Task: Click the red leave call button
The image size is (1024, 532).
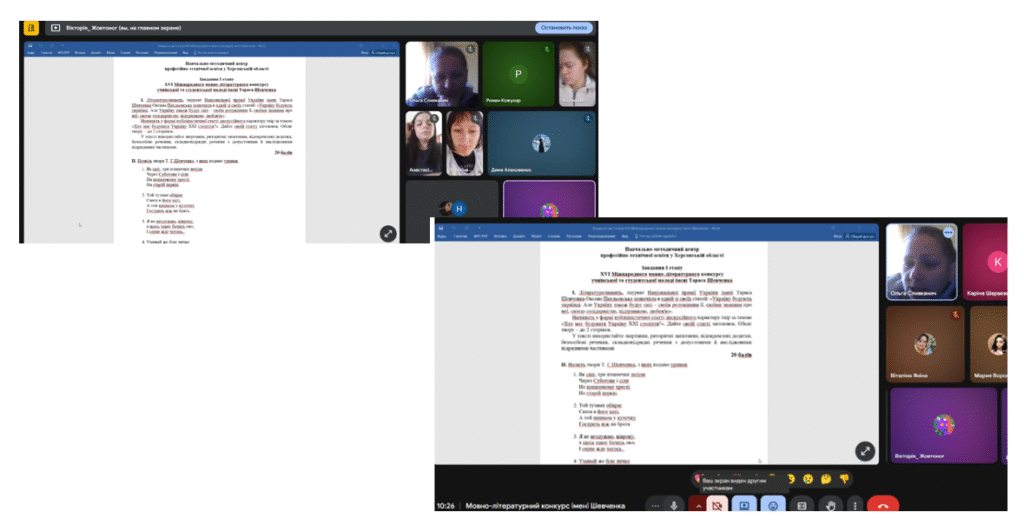Action: point(882,505)
